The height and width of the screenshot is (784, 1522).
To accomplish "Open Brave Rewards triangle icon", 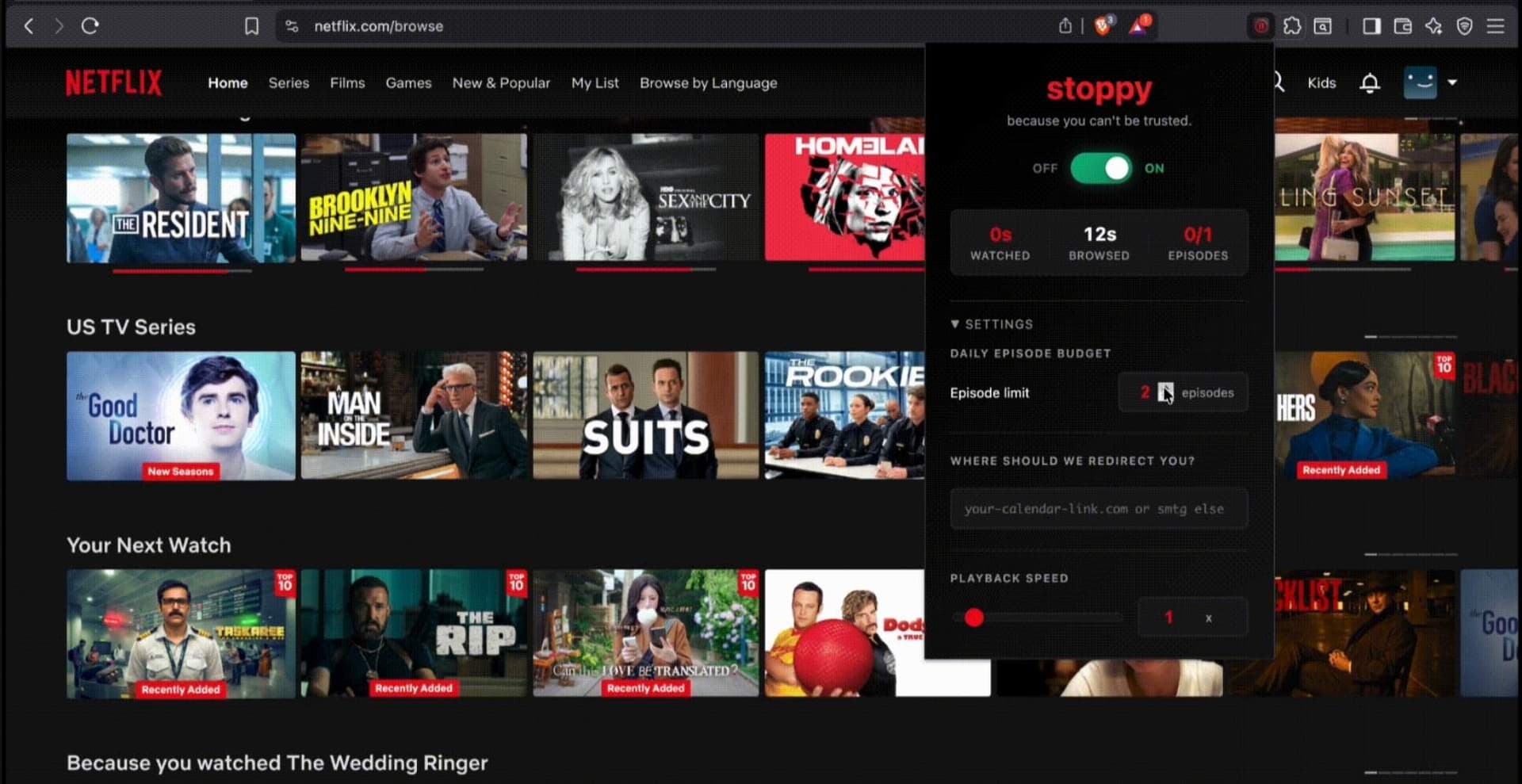I will coord(1139,26).
